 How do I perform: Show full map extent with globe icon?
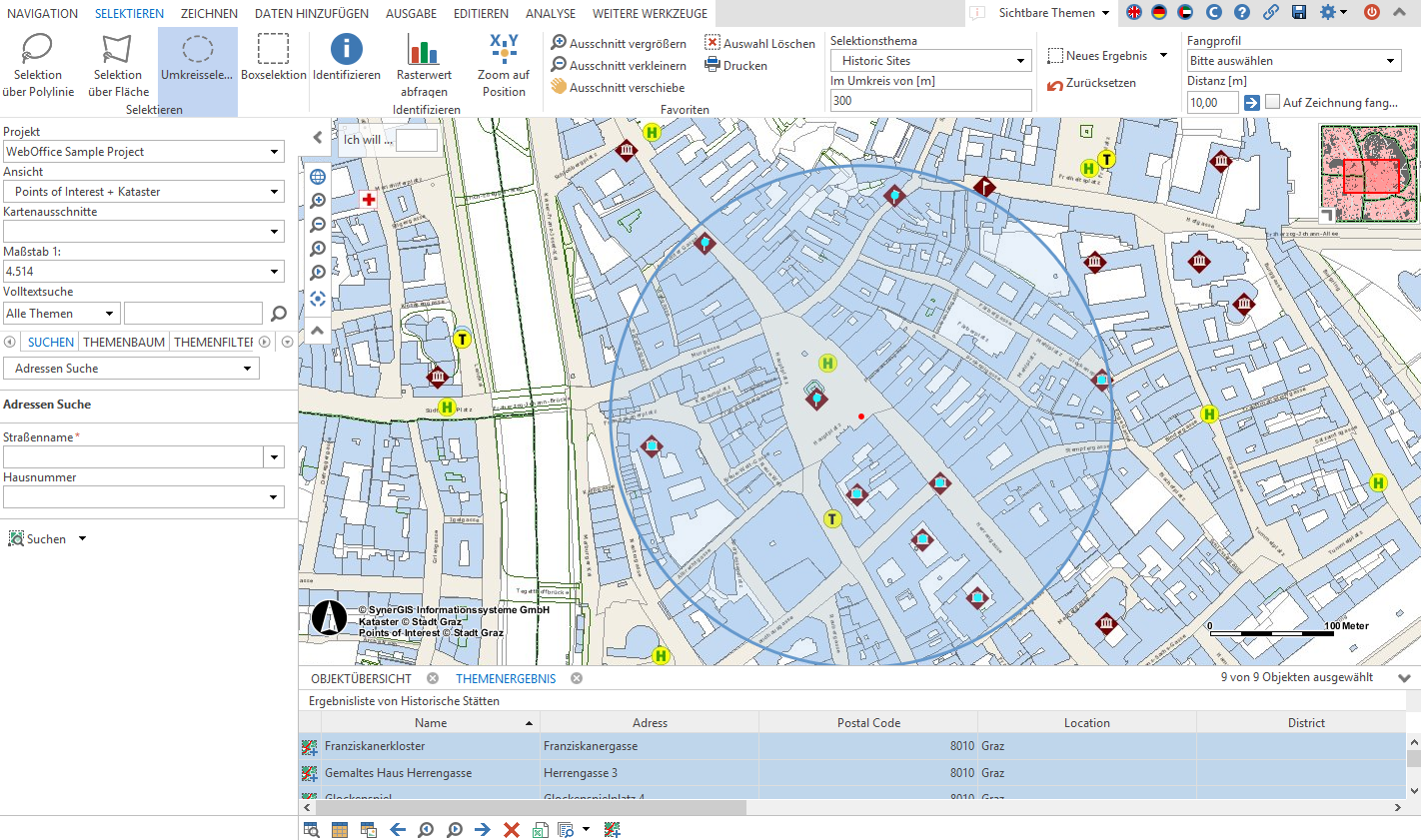318,177
